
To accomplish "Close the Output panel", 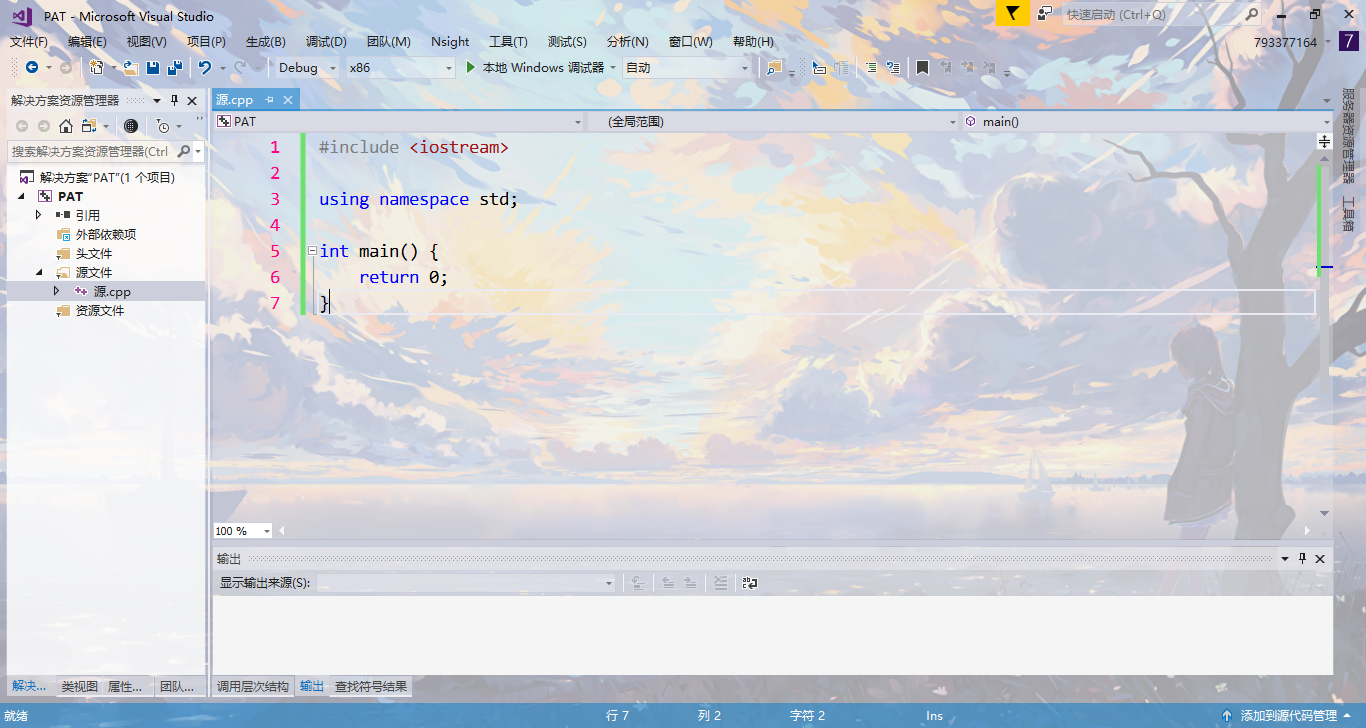I will pyautogui.click(x=1320, y=558).
